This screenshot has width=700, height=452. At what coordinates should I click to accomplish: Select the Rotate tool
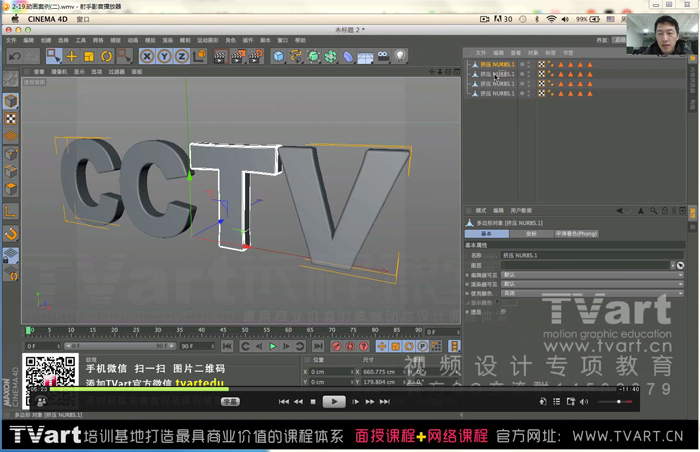[106, 56]
